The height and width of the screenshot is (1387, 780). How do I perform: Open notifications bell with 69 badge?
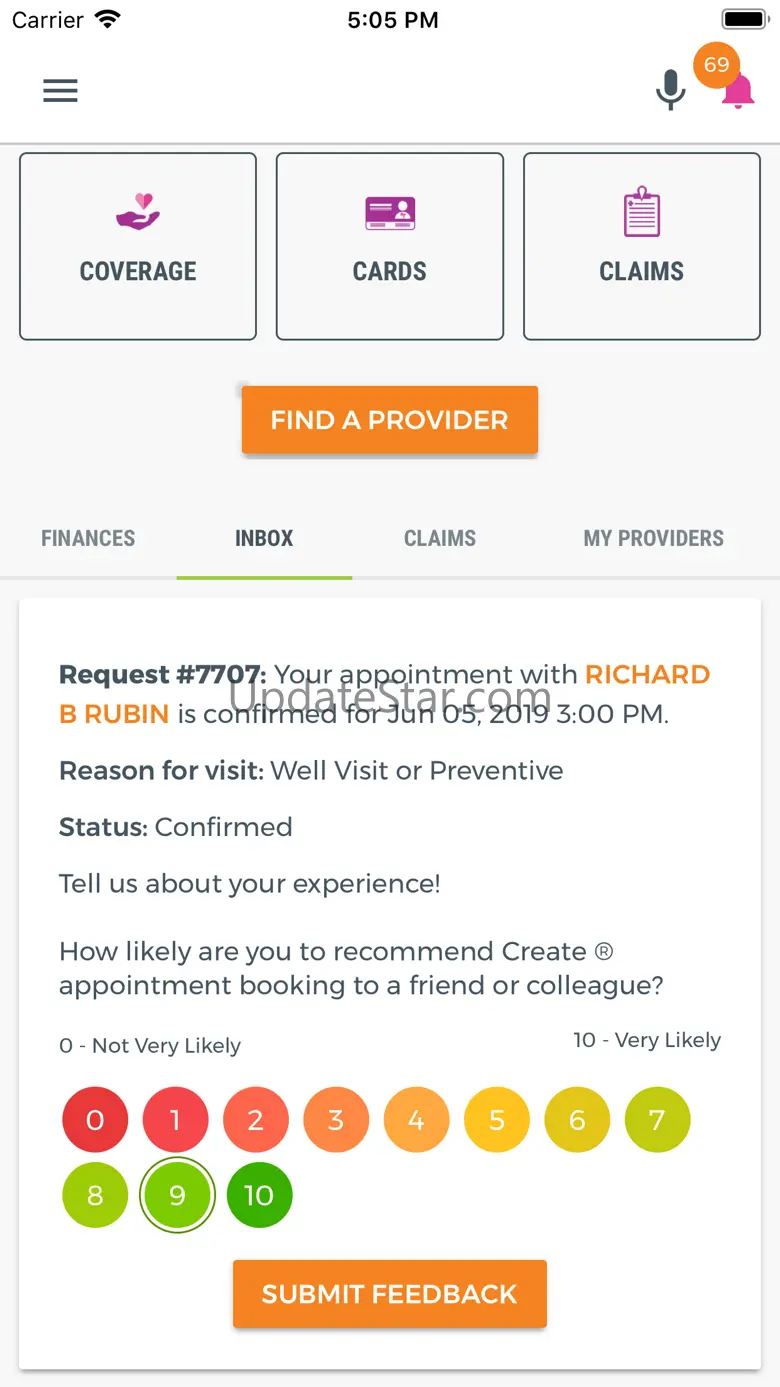click(737, 90)
